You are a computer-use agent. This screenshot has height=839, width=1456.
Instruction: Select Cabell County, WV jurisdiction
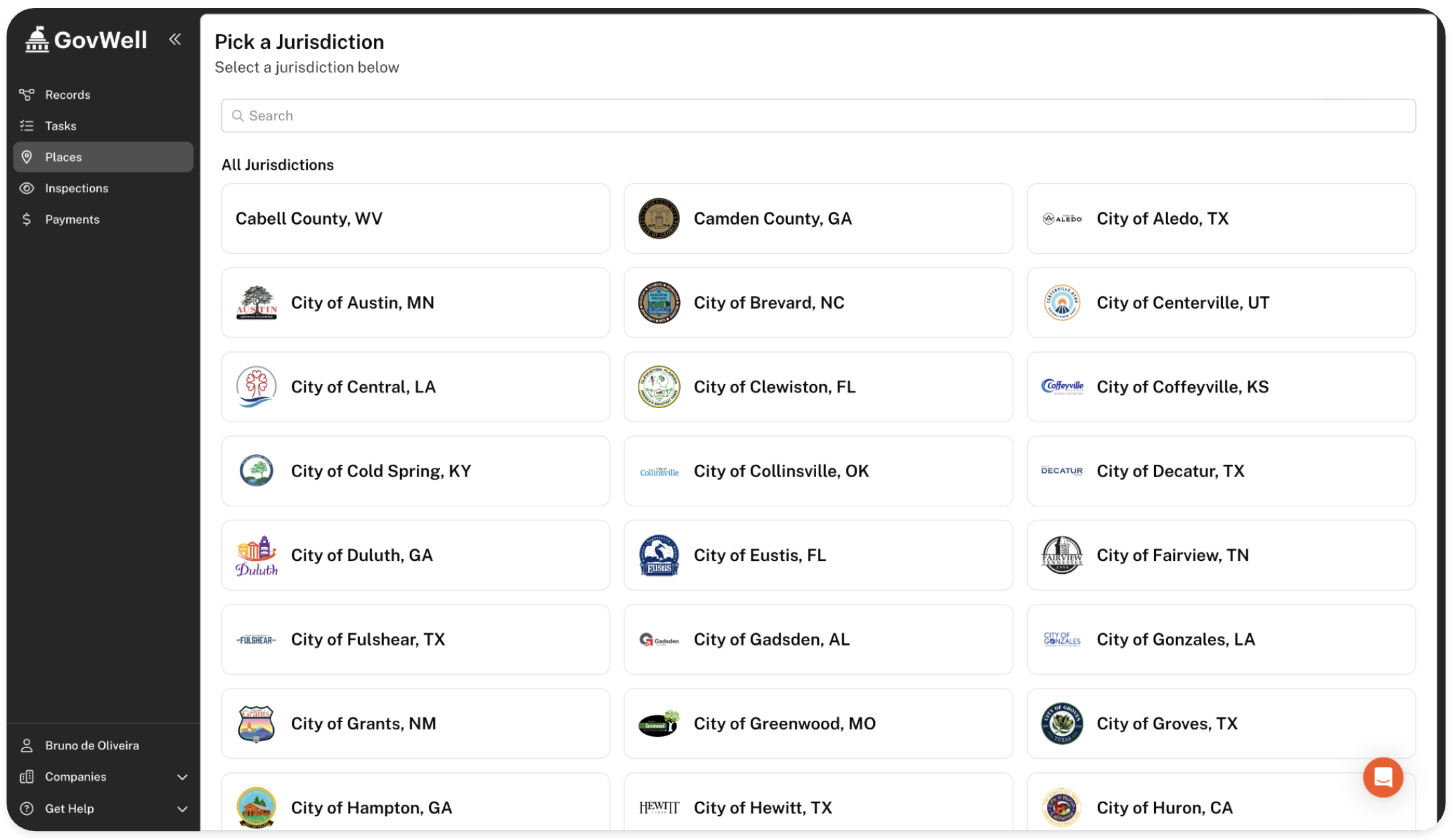415,218
